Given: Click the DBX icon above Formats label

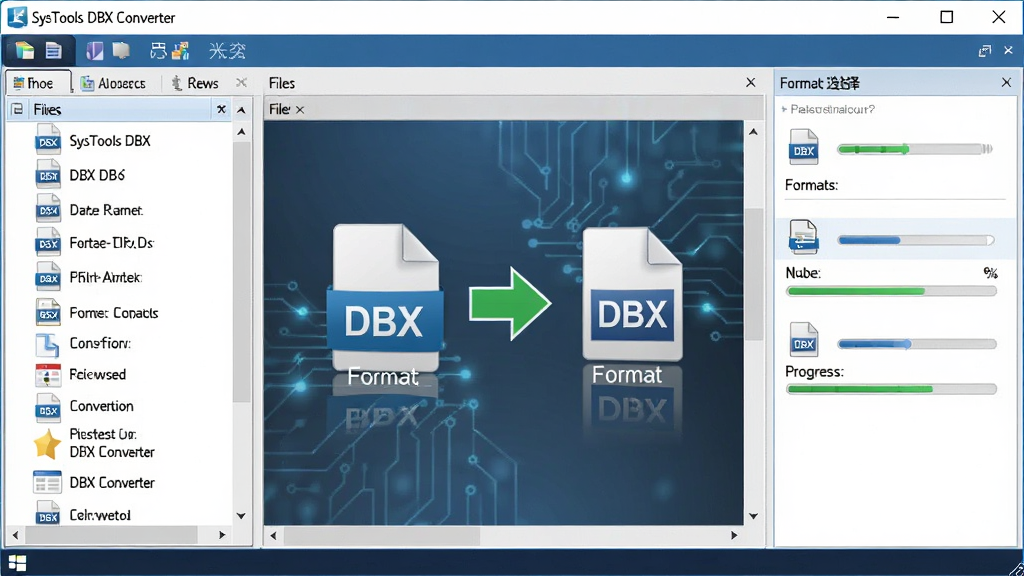Looking at the screenshot, I should coord(803,147).
